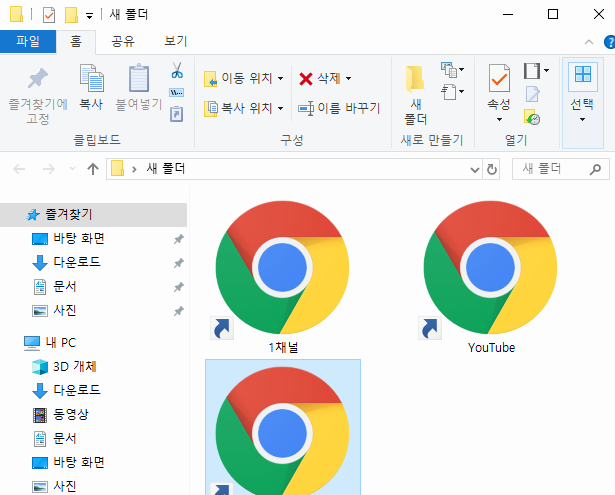Click the New folder quick access toolbar icon
Screen dimensions: 615x495
pyautogui.click(x=71, y=15)
